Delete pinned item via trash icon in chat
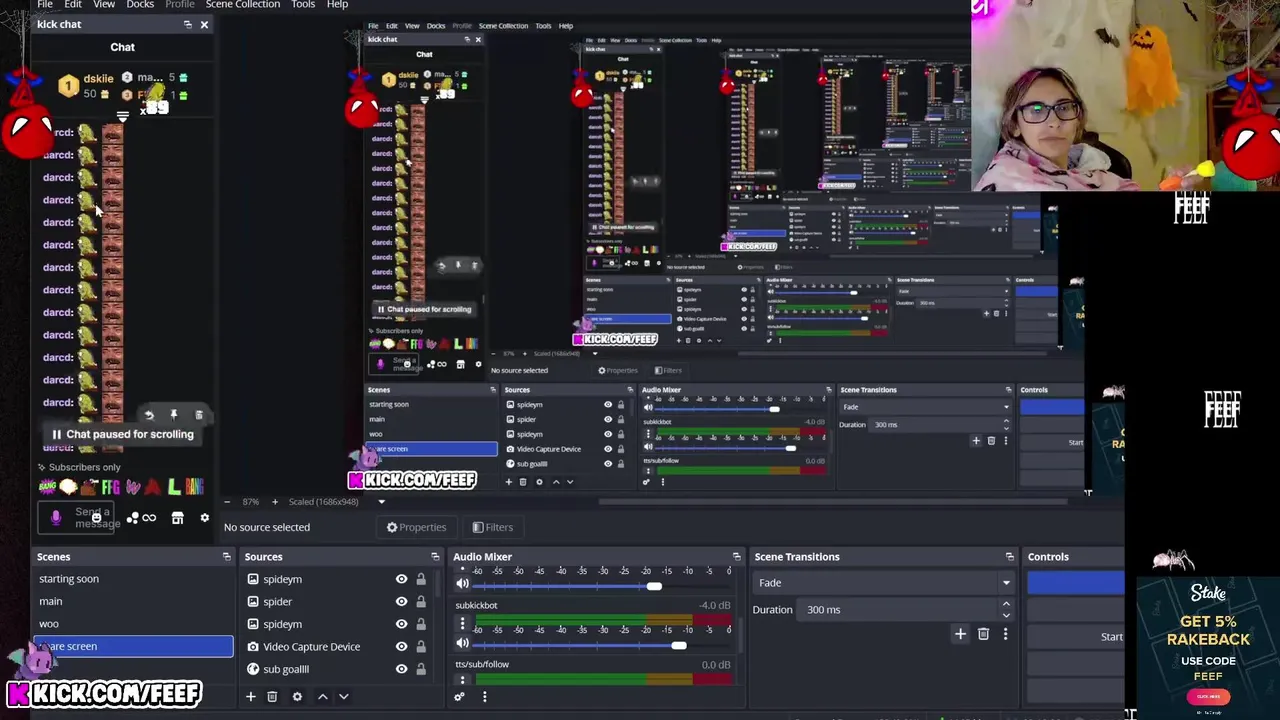Viewport: 1280px width, 720px height. coord(198,414)
